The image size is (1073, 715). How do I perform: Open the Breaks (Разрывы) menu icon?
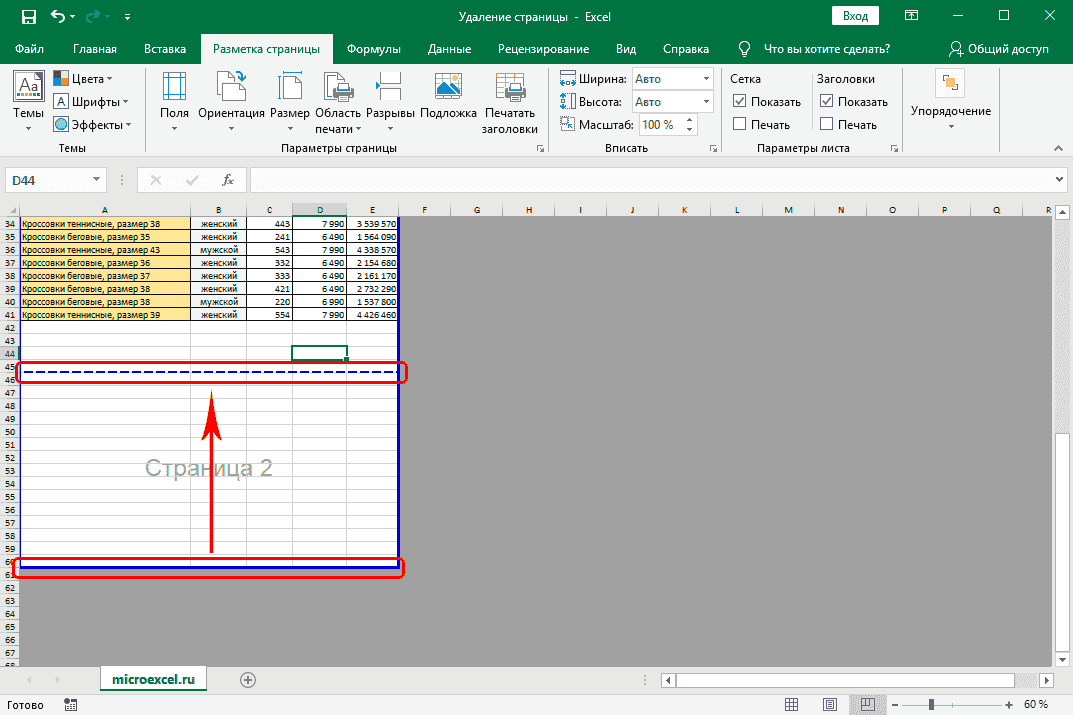tap(390, 92)
